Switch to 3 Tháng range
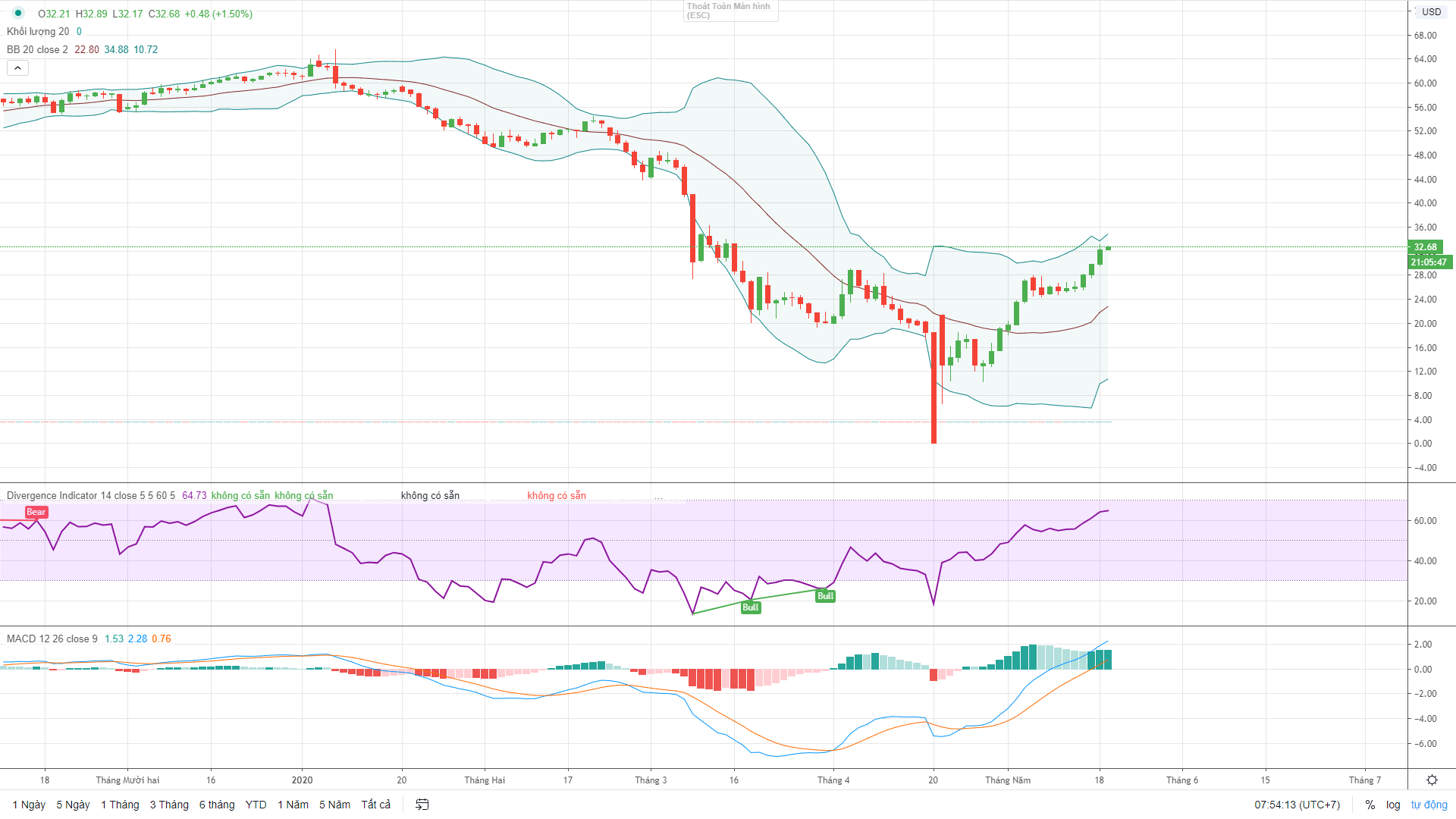1456x819 pixels. click(x=169, y=805)
